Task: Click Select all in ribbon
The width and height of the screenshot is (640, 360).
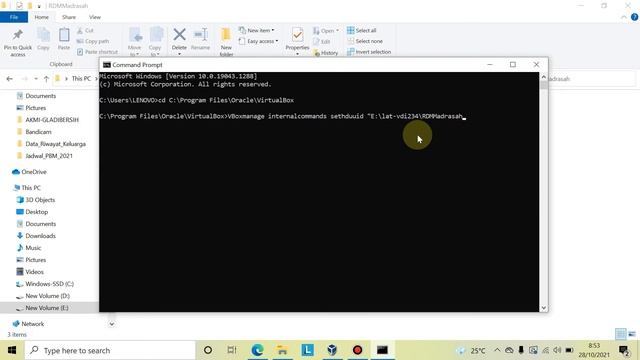Action: pyautogui.click(x=362, y=30)
